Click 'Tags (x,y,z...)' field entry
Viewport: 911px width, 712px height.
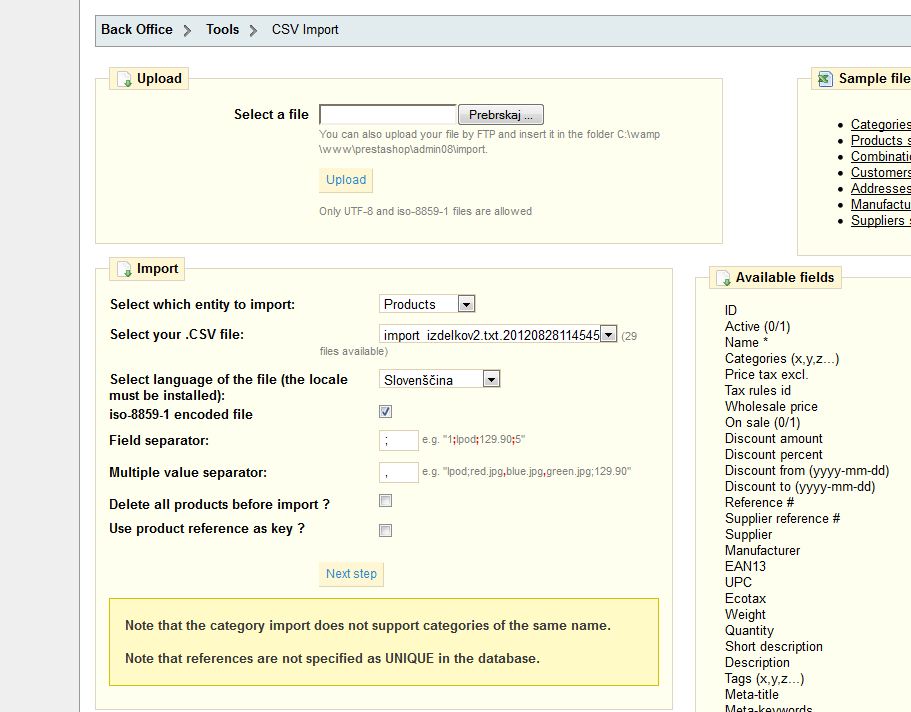pyautogui.click(x=764, y=678)
